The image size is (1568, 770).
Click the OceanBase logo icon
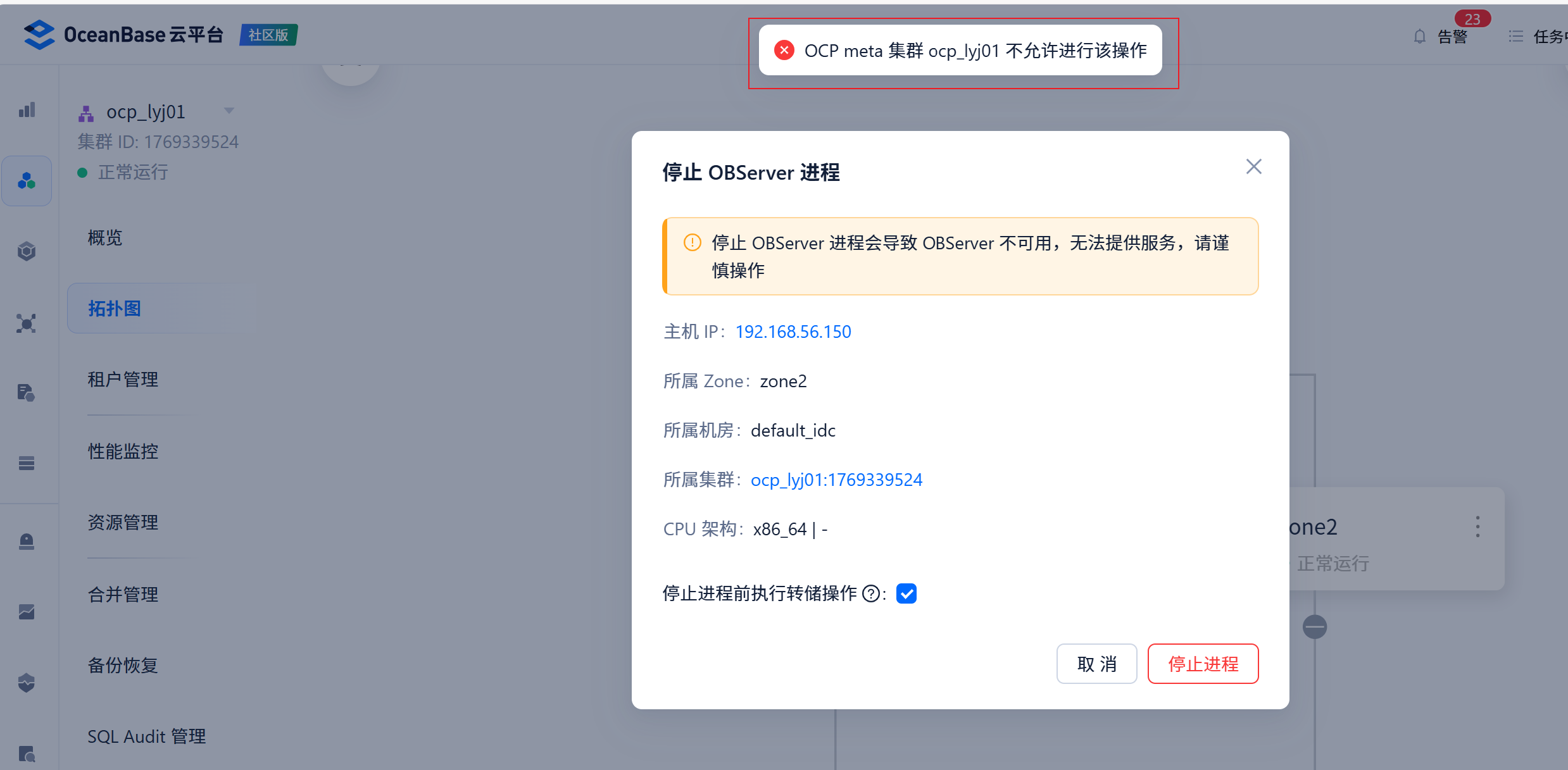39,34
